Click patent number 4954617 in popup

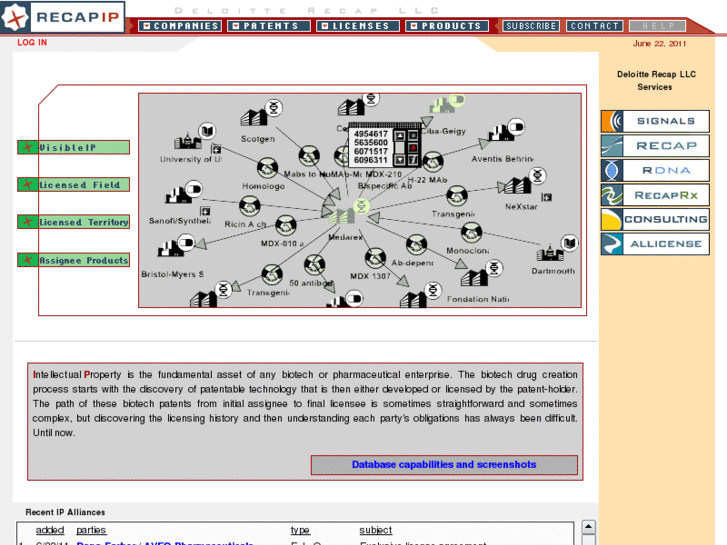(x=370, y=134)
